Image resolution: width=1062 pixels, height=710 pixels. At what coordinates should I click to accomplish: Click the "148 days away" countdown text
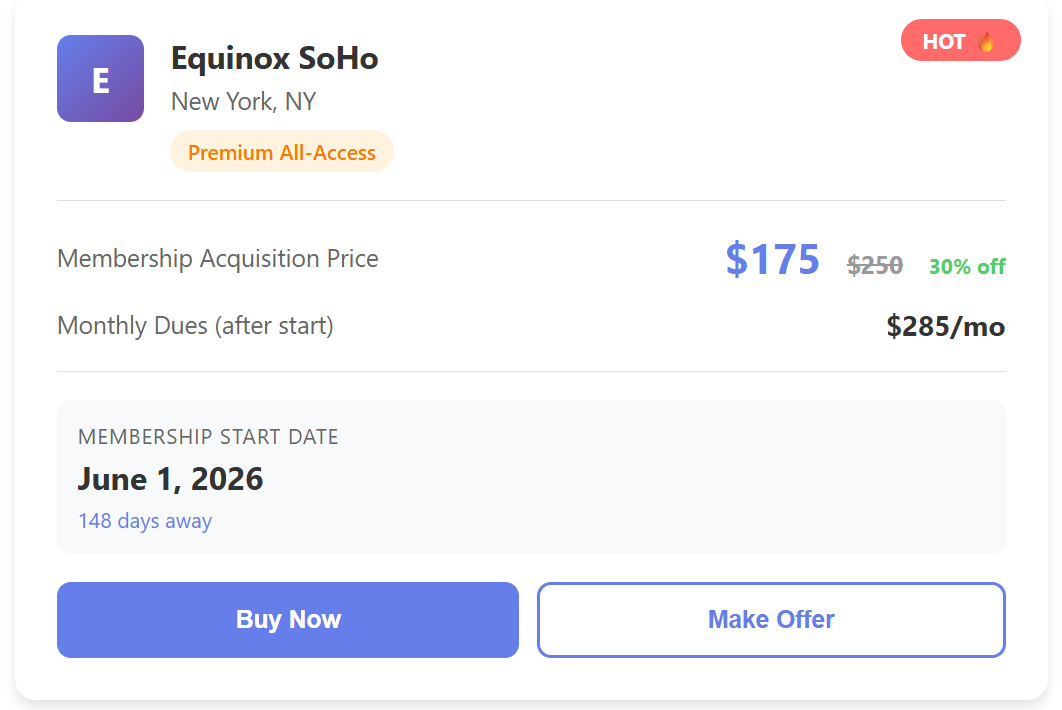(145, 521)
